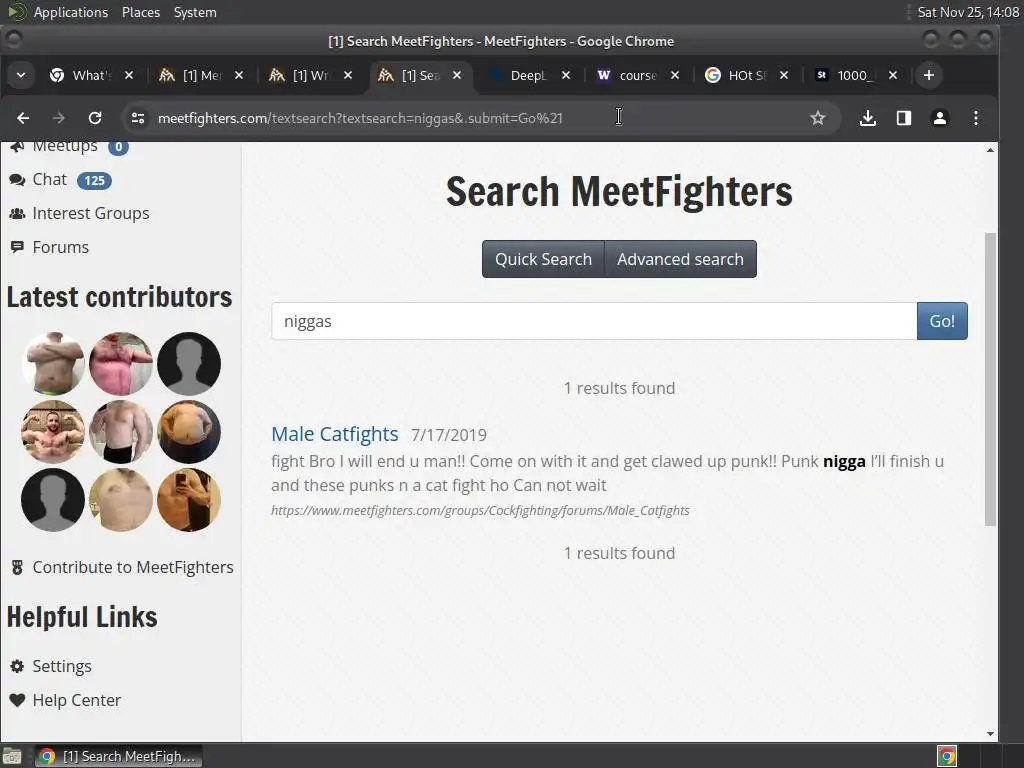Open the Applications menu in top panel
This screenshot has width=1024, height=768.
point(71,12)
